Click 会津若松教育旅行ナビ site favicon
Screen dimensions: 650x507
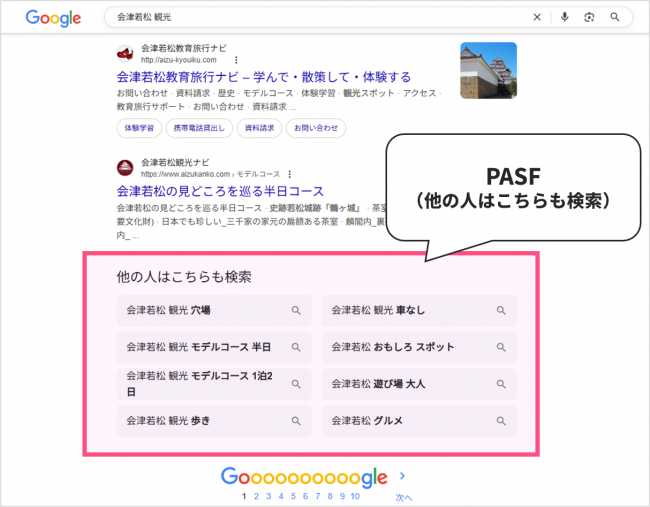[x=125, y=53]
